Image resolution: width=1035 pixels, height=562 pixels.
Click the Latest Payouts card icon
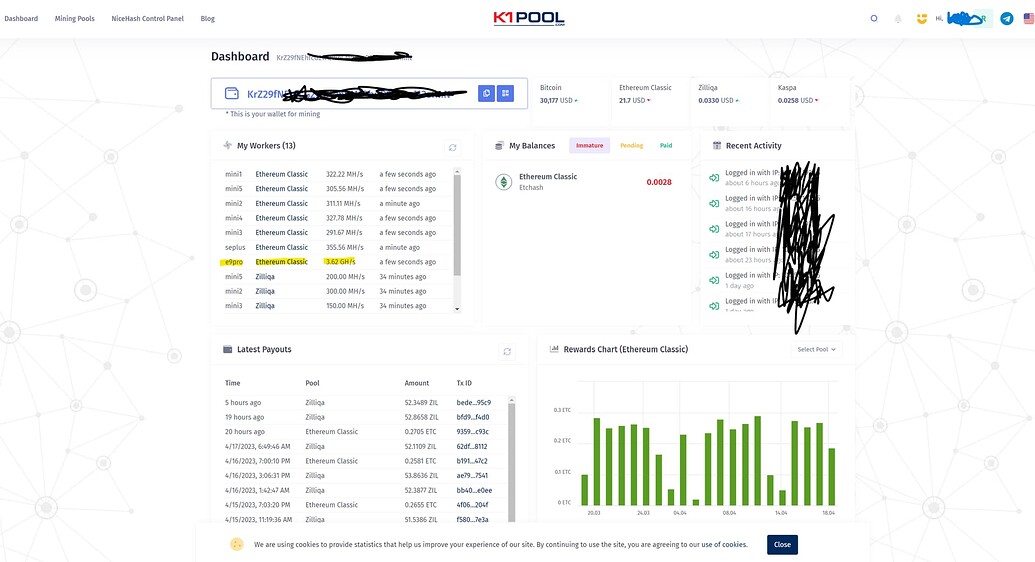[x=228, y=349]
